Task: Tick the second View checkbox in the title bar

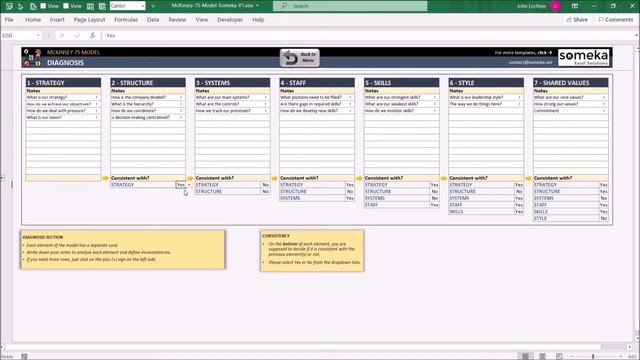Action: click(66, 6)
